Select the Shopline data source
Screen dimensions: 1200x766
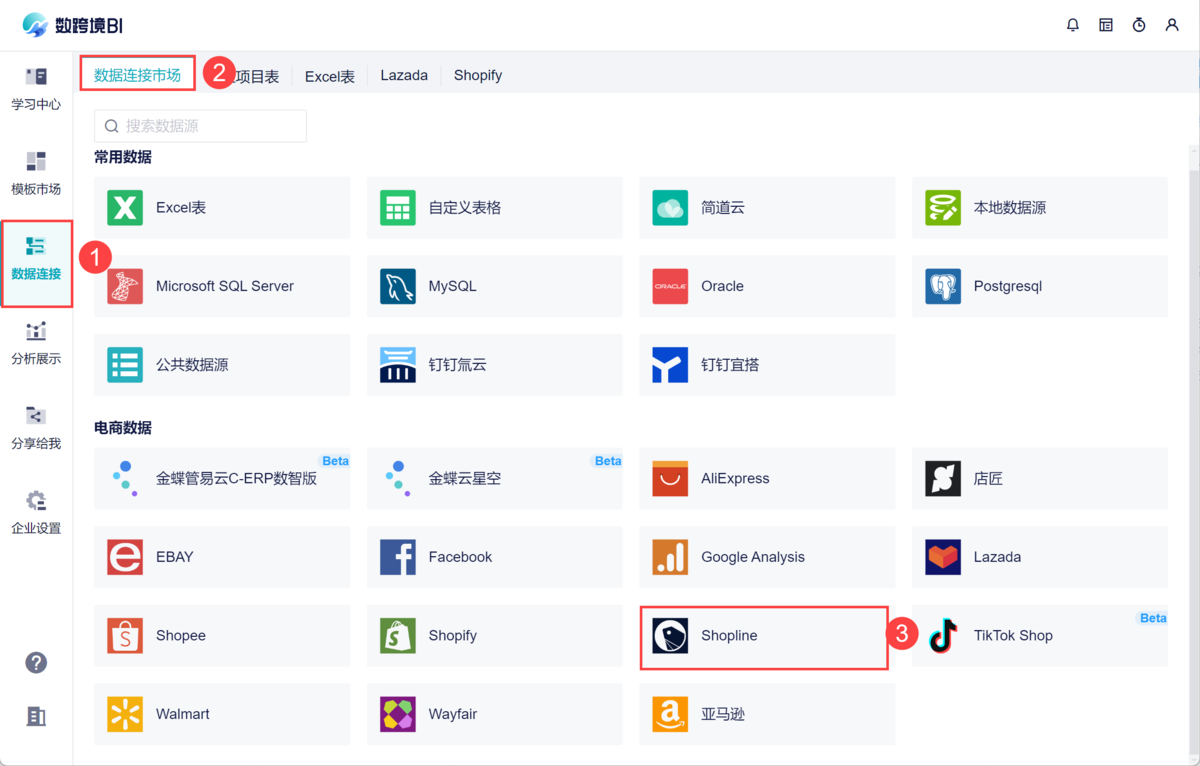[x=764, y=636]
